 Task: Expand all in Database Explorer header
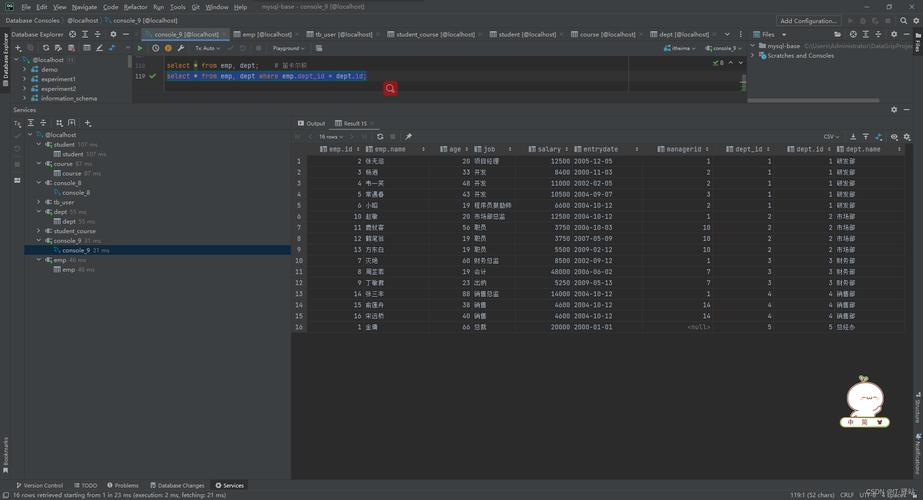(x=85, y=34)
